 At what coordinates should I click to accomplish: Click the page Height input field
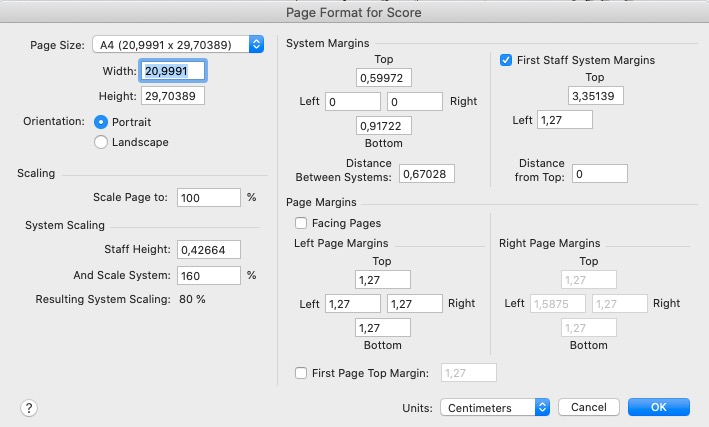173,96
